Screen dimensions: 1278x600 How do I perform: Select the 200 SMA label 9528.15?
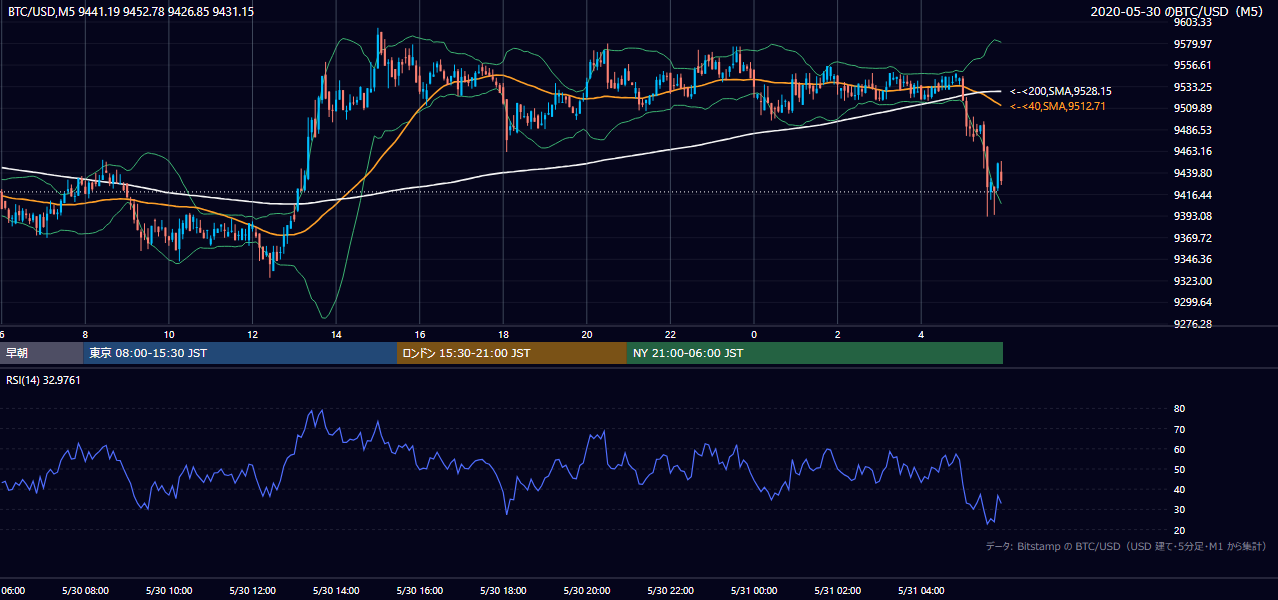[1061, 91]
